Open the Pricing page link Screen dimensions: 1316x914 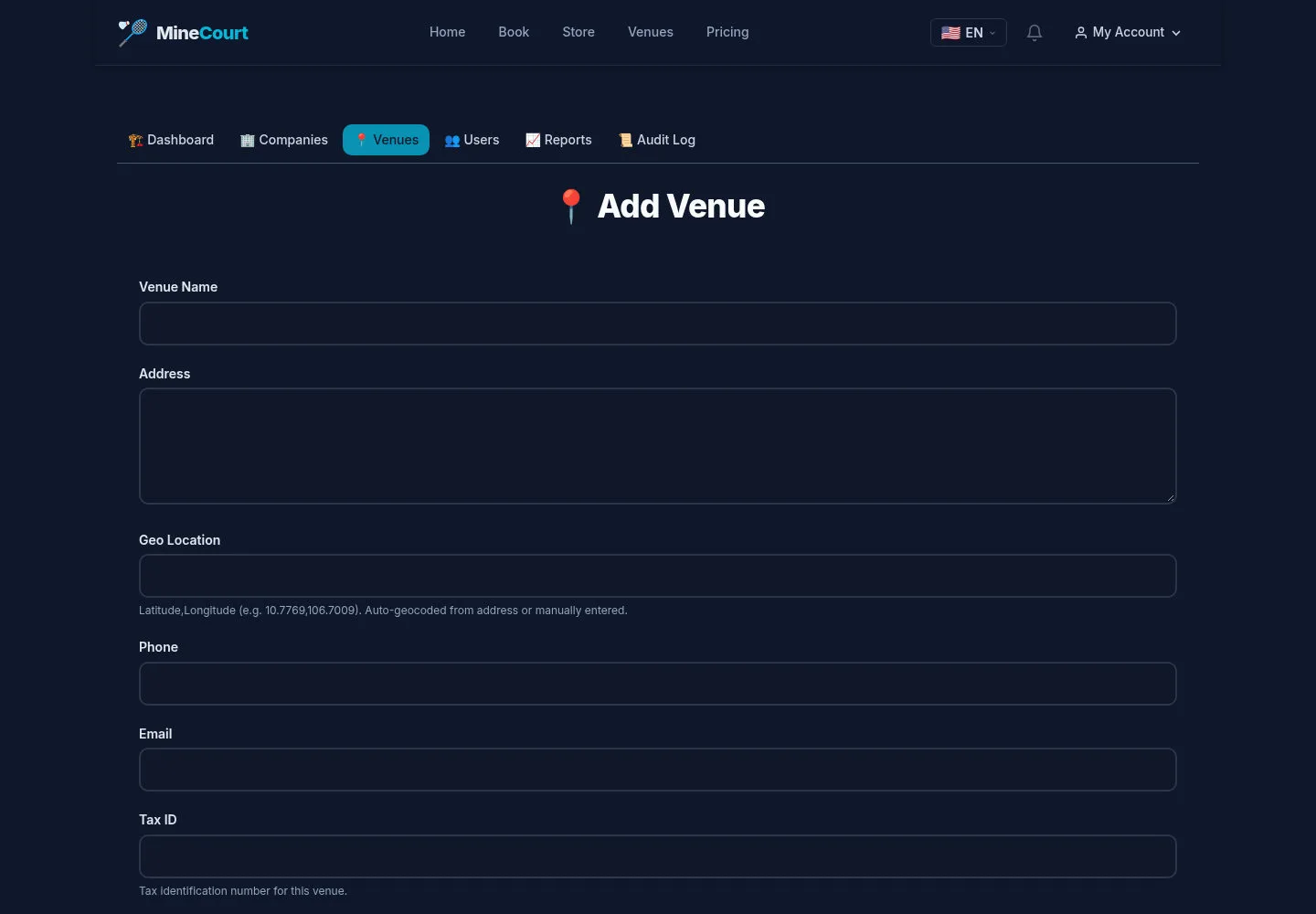pos(727,32)
